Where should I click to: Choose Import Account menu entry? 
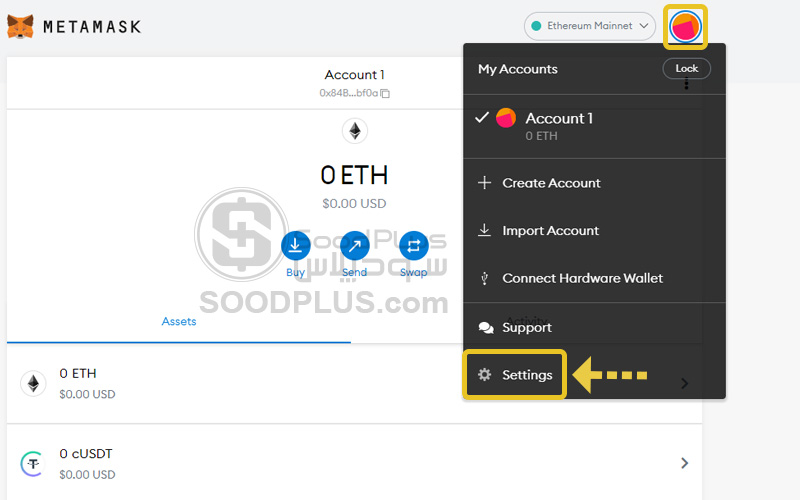tap(594, 231)
